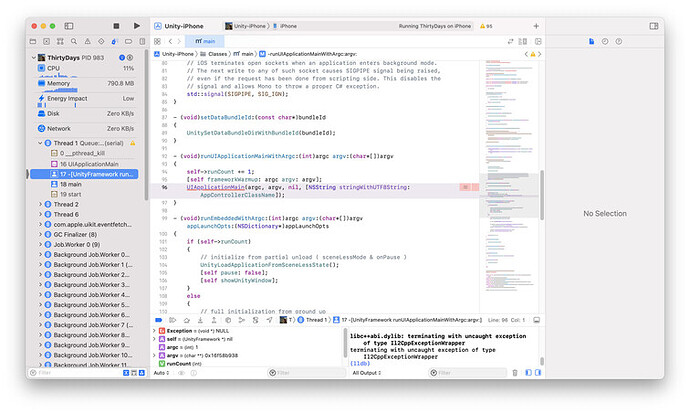Image resolution: width=690 pixels, height=412 pixels.
Task: Select the Quick Help inspector tab
Action: (619, 41)
